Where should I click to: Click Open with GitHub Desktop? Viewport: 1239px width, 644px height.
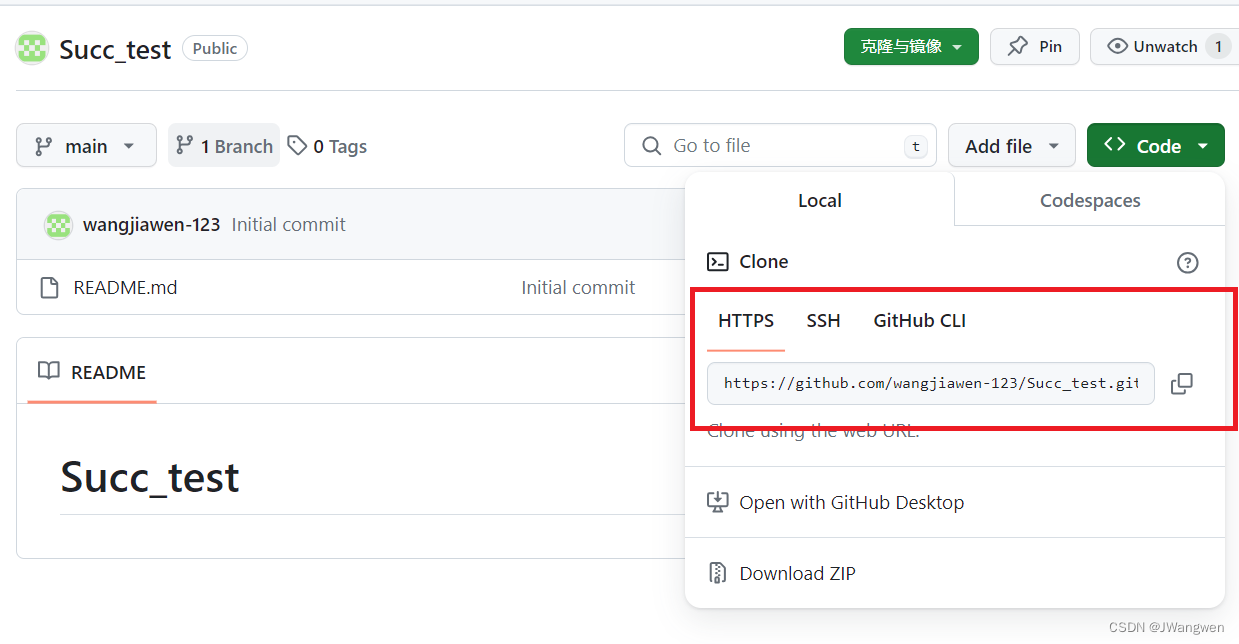click(x=852, y=502)
